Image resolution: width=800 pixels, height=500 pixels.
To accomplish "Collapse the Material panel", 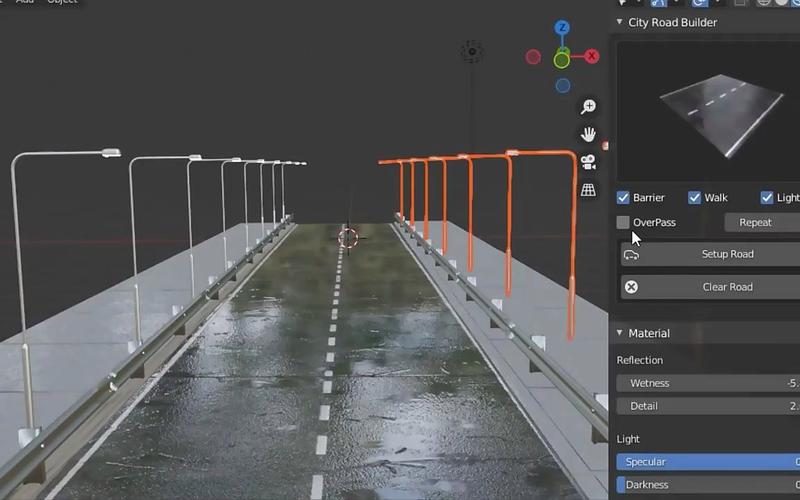I will (619, 333).
